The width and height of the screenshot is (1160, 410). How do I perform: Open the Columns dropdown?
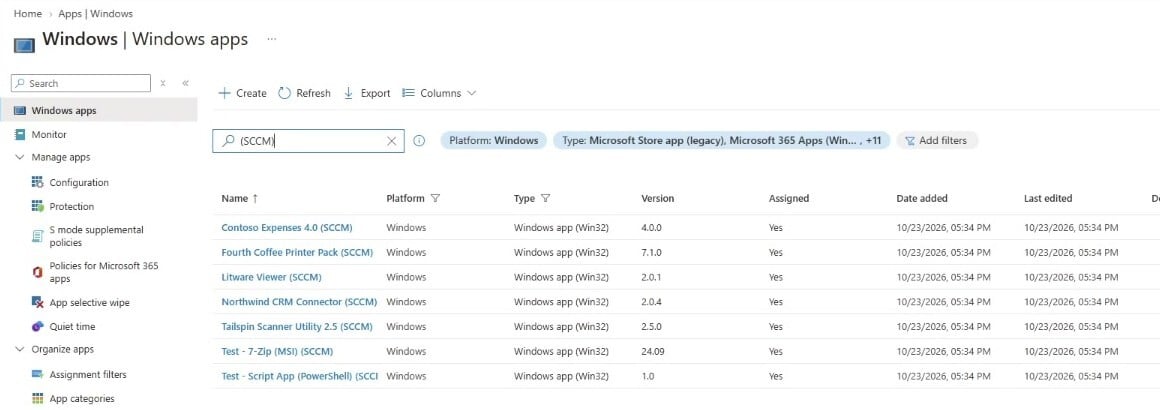439,93
